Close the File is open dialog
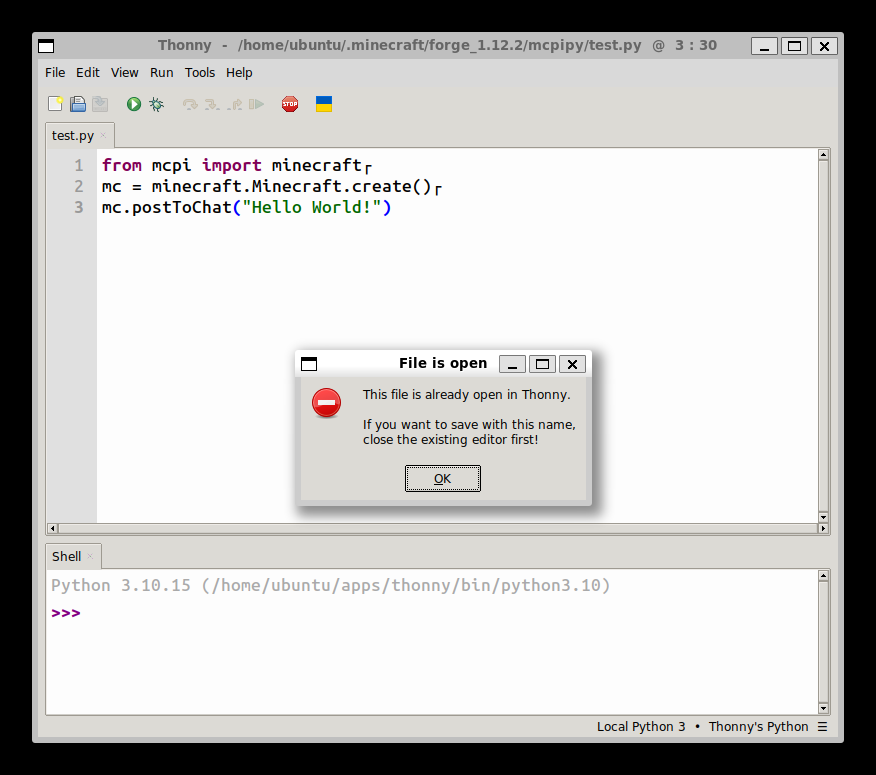 (572, 364)
